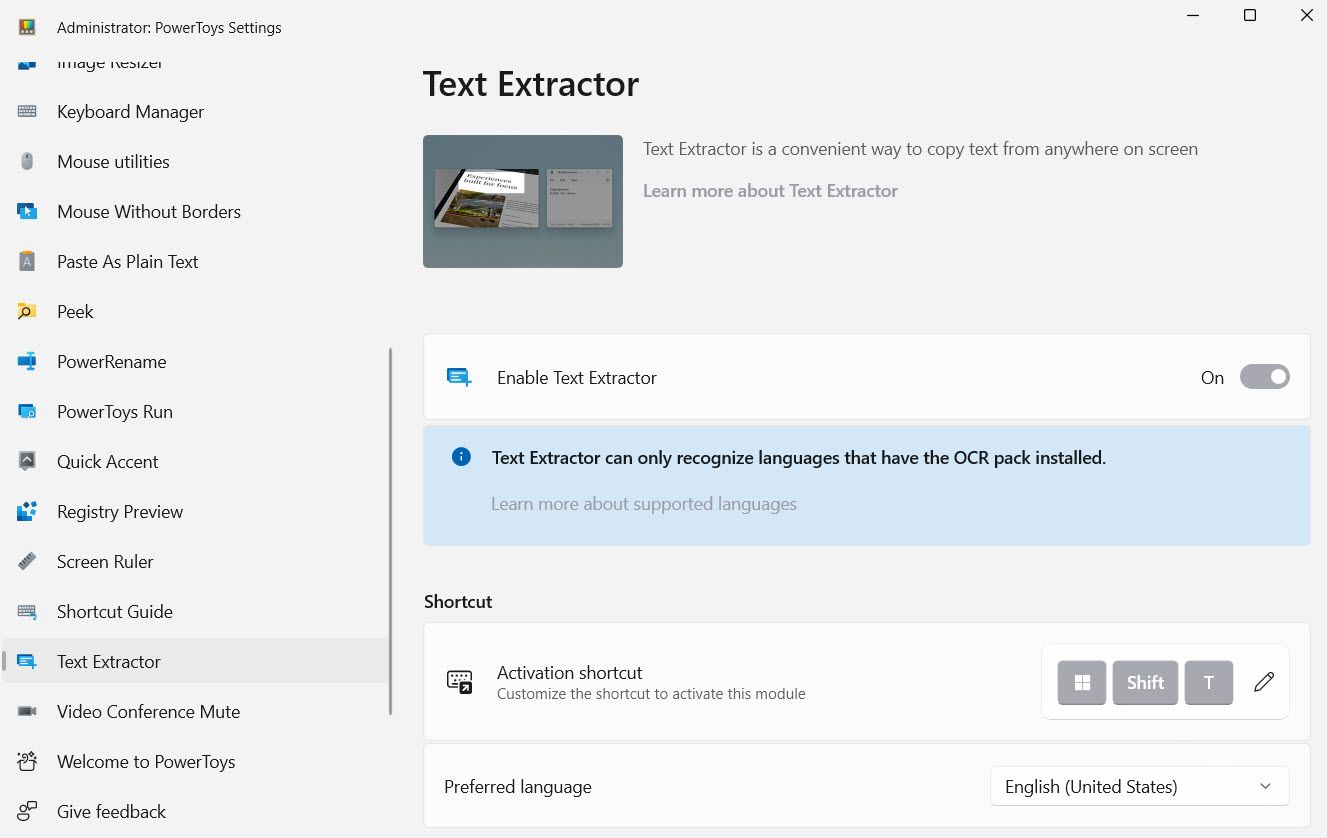Viewport: 1327px width, 838px height.
Task: Click the info icon in the blue banner
Action: [461, 456]
